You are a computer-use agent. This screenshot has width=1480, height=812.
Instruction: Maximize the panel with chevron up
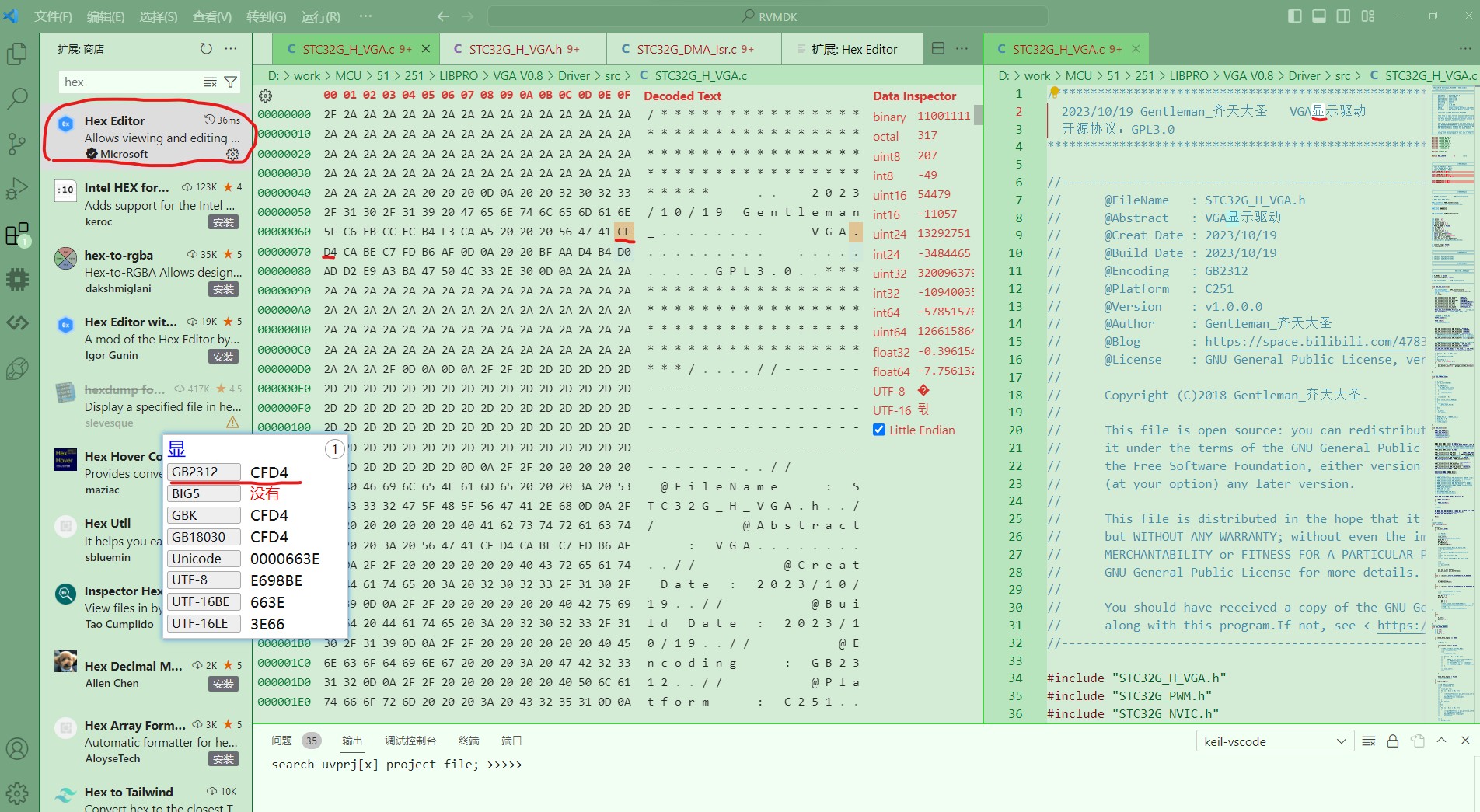coord(1442,741)
